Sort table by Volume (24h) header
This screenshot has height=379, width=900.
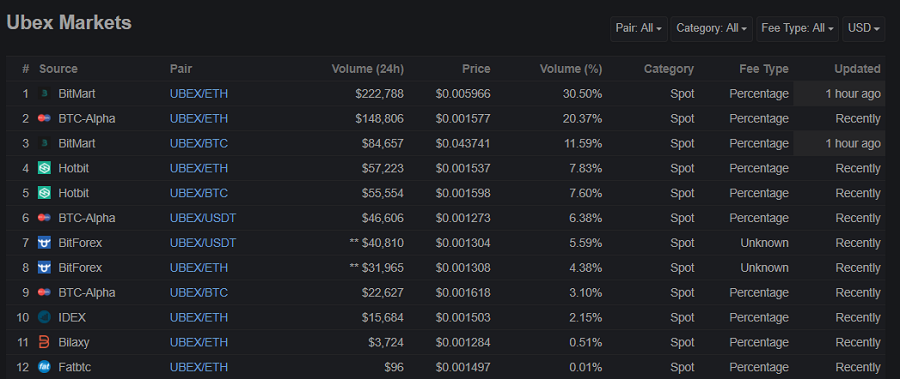click(368, 69)
